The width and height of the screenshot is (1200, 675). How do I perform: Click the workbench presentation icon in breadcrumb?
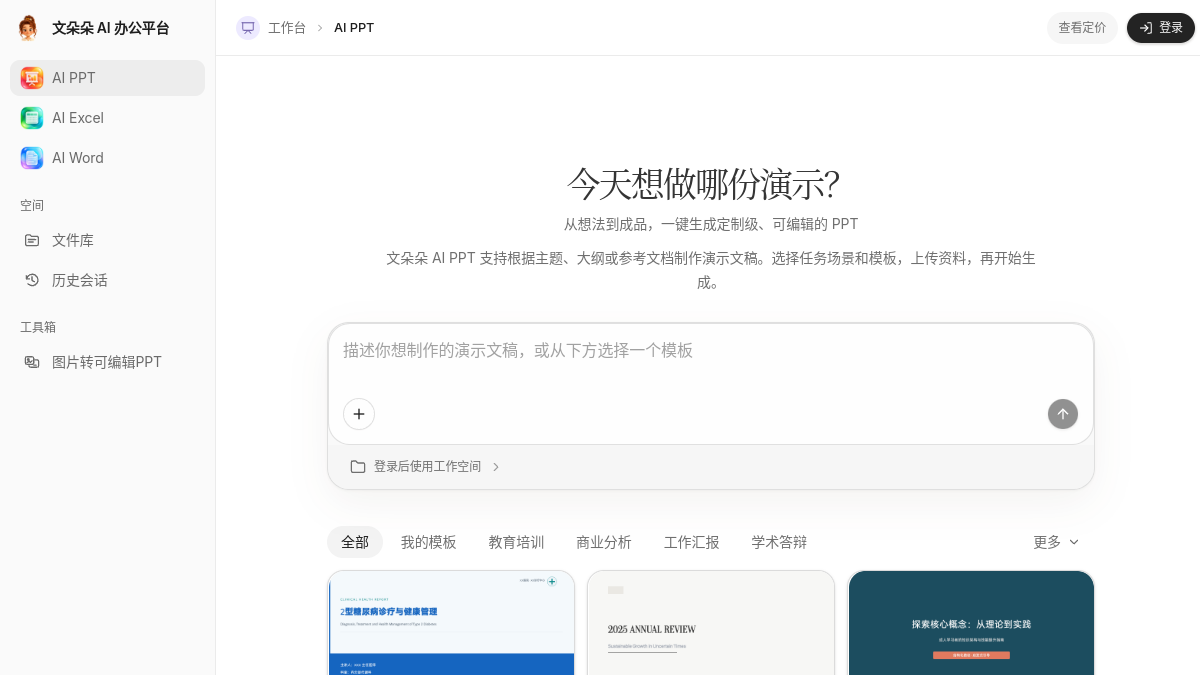point(248,28)
